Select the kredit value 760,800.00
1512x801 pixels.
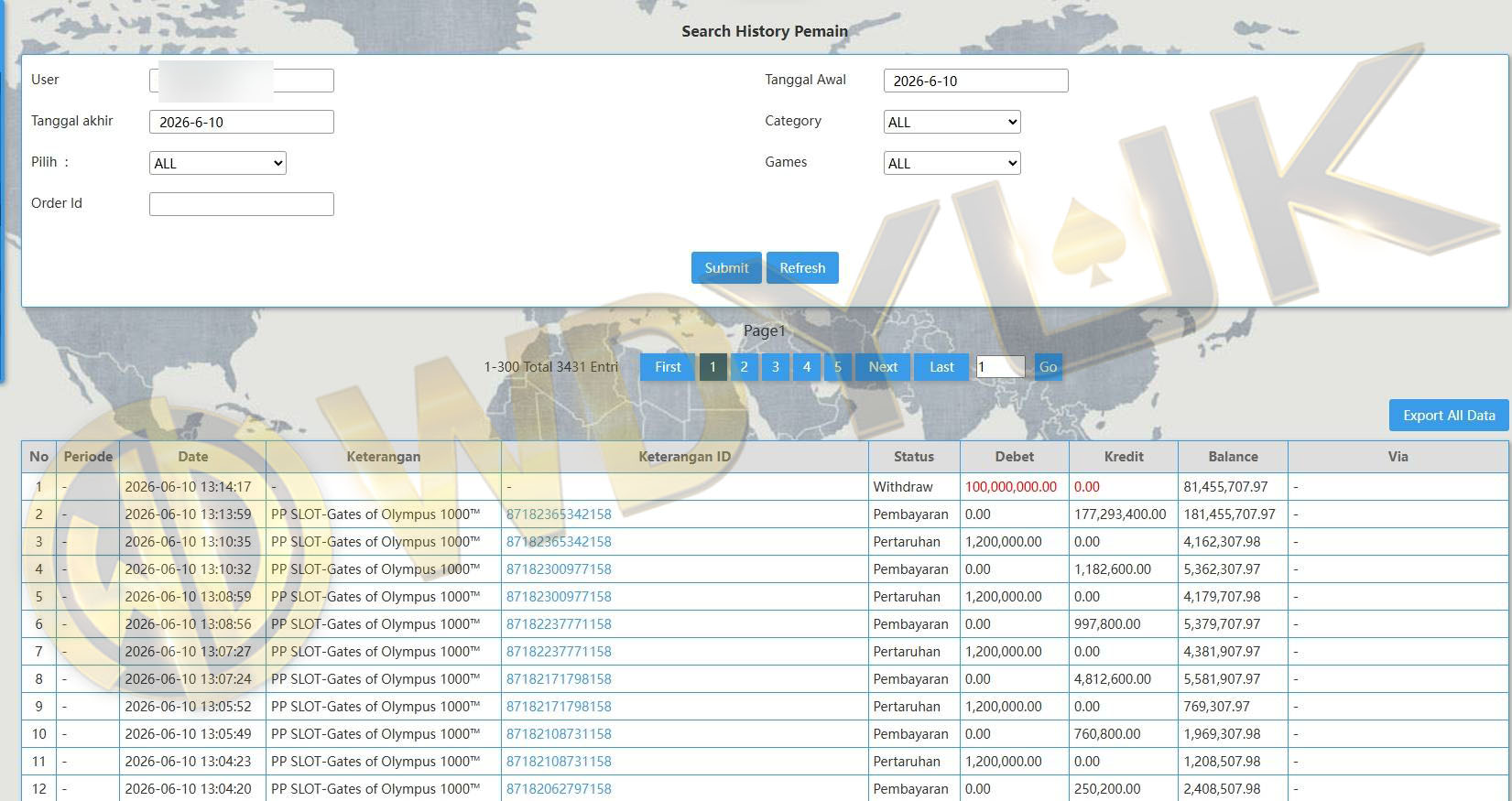(x=1107, y=734)
